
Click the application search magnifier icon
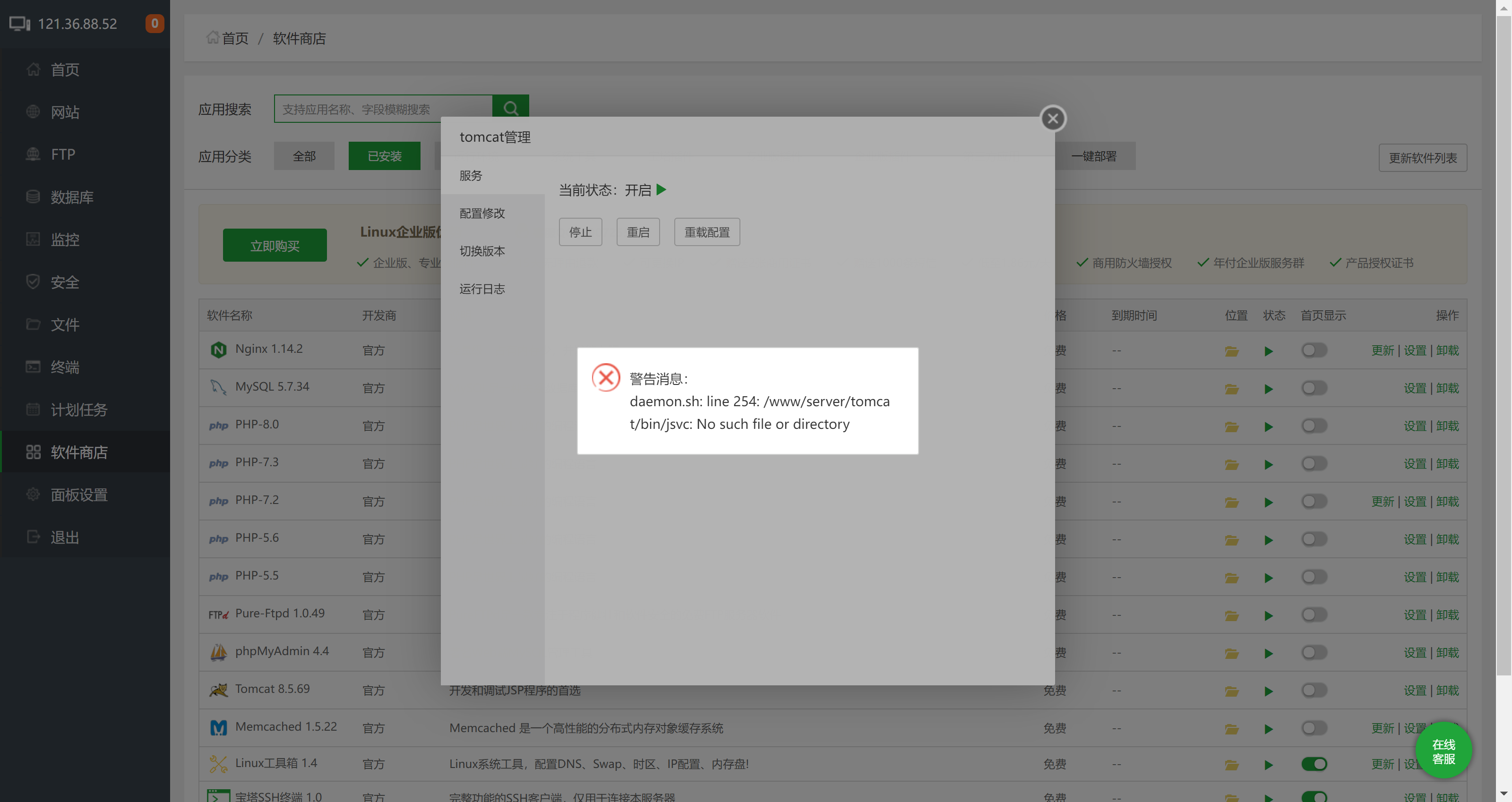510,109
